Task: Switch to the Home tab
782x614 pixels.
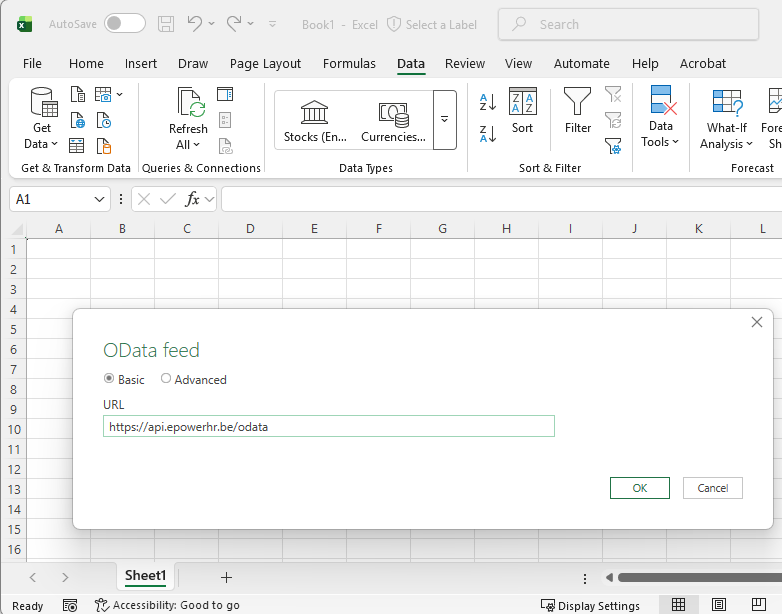Action: [x=86, y=64]
